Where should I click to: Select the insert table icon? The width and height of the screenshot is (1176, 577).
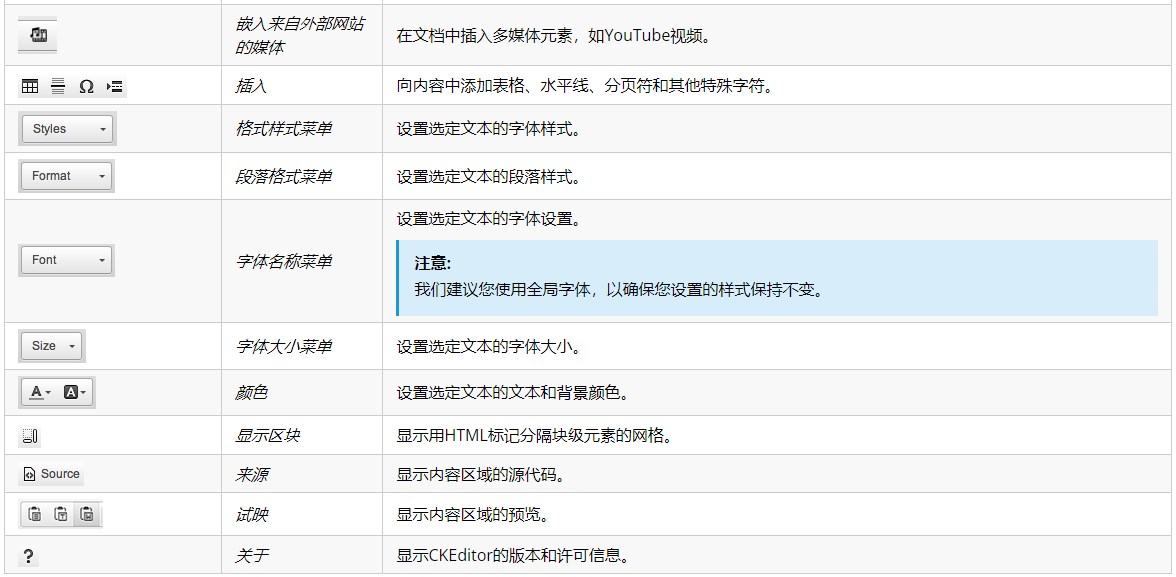pyautogui.click(x=30, y=86)
